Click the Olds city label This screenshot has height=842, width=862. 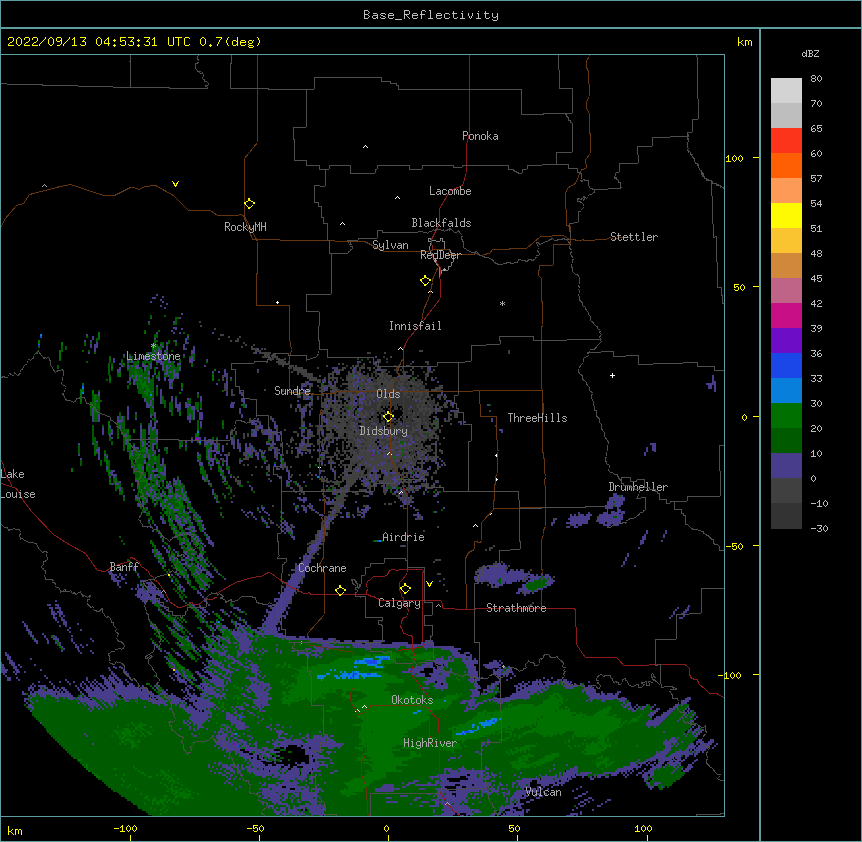388,394
